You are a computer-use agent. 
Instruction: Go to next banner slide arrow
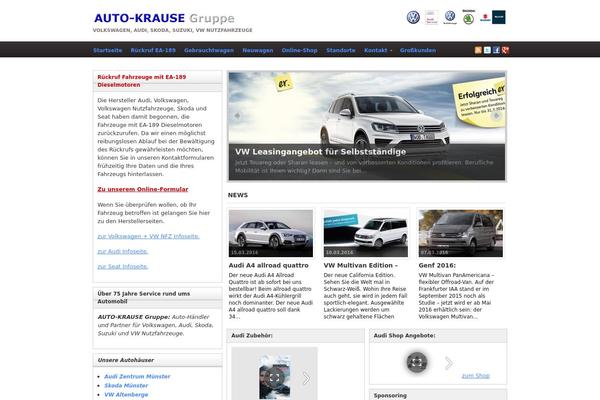496,115
